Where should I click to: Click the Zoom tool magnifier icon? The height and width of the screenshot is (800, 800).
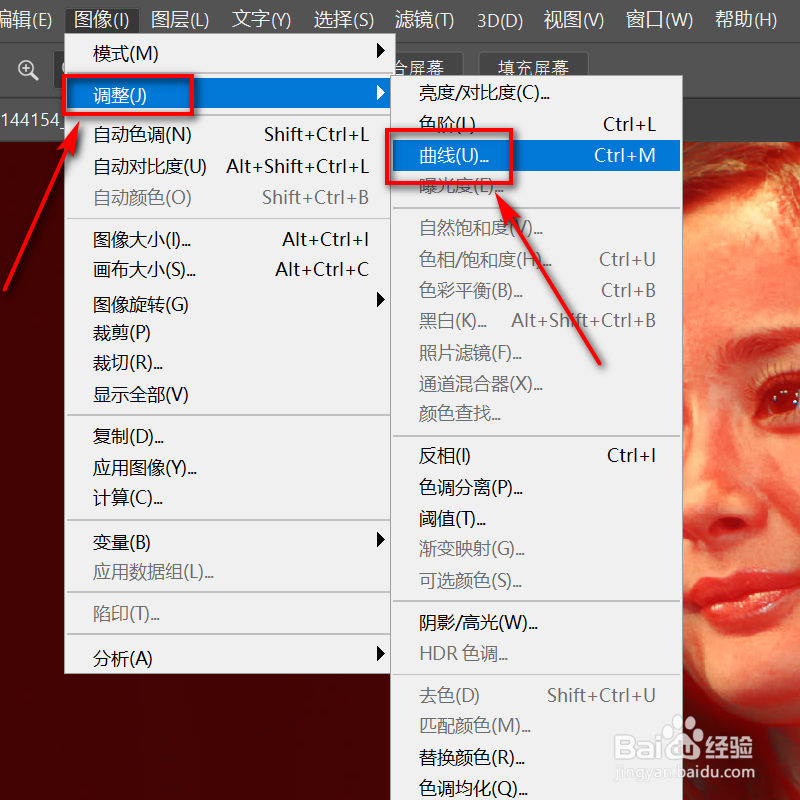click(x=28, y=70)
